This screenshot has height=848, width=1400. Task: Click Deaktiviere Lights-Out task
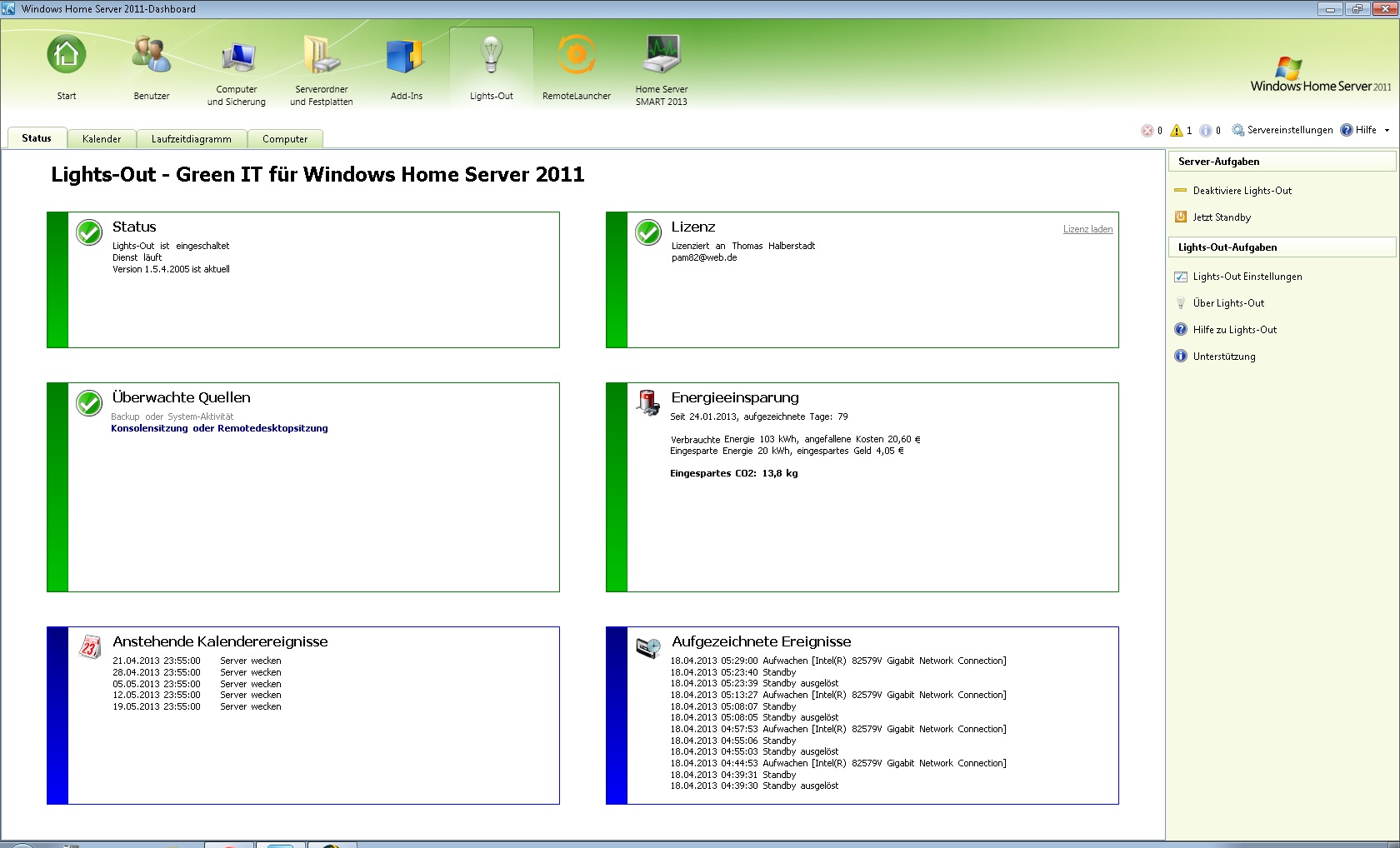(x=1242, y=191)
